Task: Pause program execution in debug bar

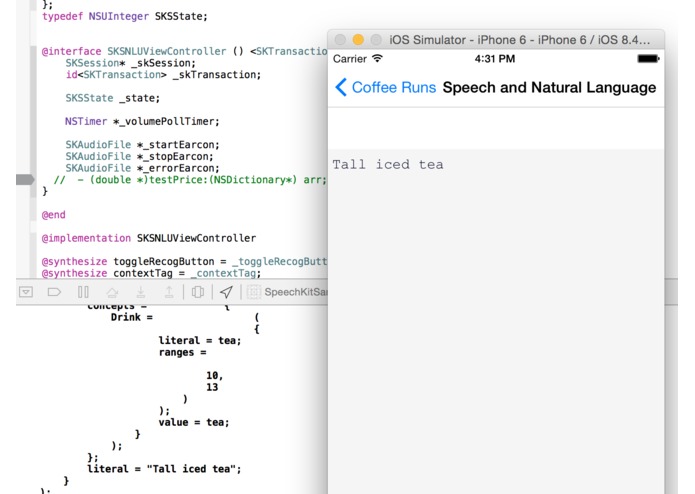Action: point(83,292)
